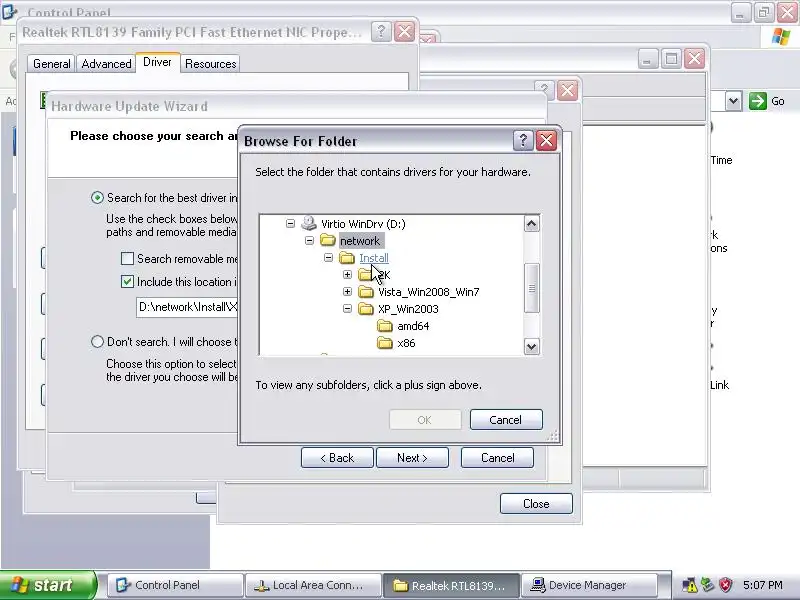
Task: Click the Close button of background dialog
Action: [536, 504]
